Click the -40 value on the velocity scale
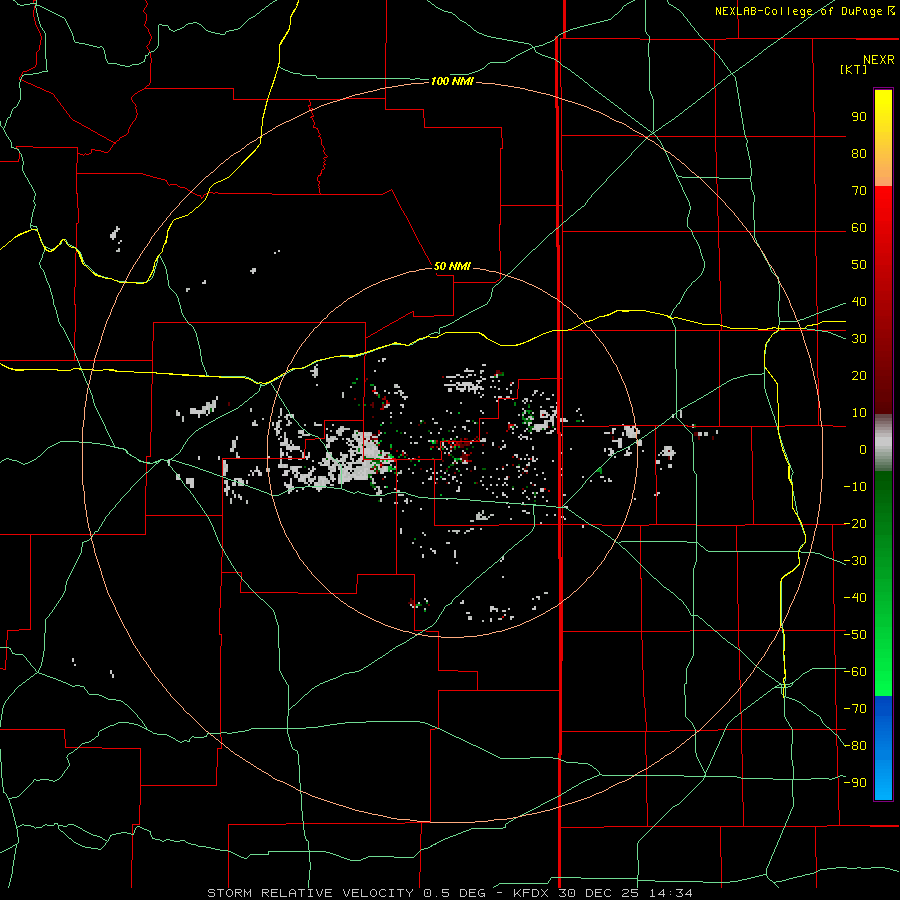The width and height of the screenshot is (900, 900). 855,598
